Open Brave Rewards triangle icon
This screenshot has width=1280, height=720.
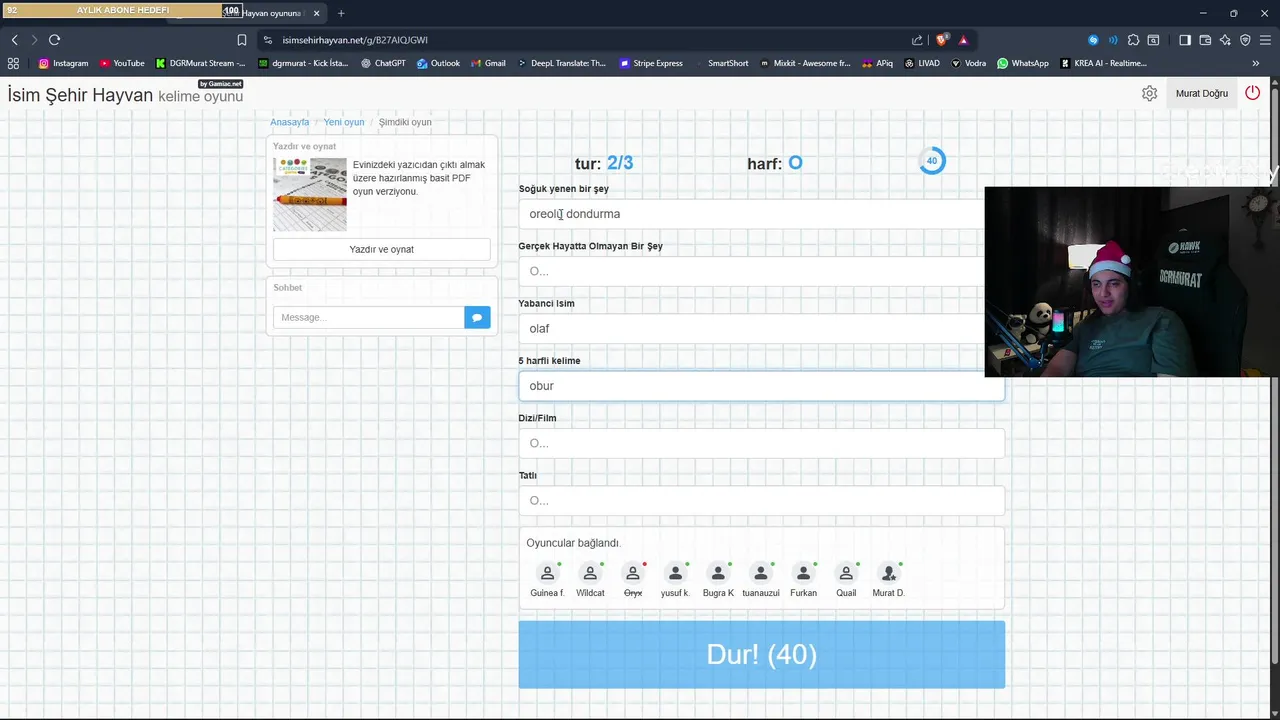(963, 40)
